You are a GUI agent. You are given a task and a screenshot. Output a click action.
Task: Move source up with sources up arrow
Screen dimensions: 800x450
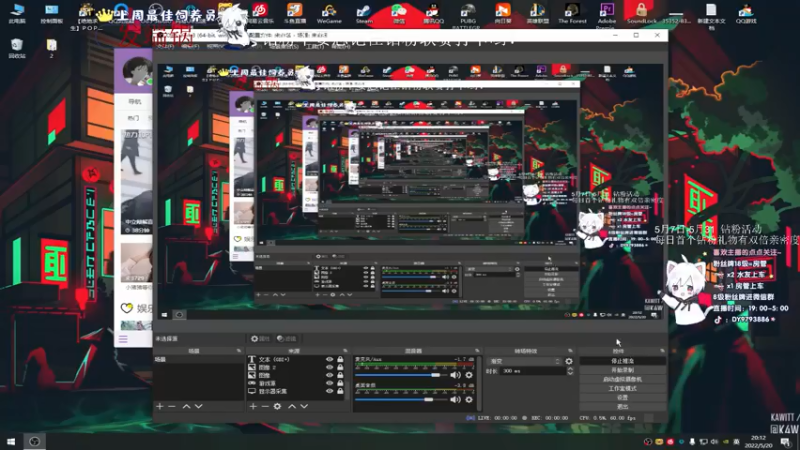(292, 406)
